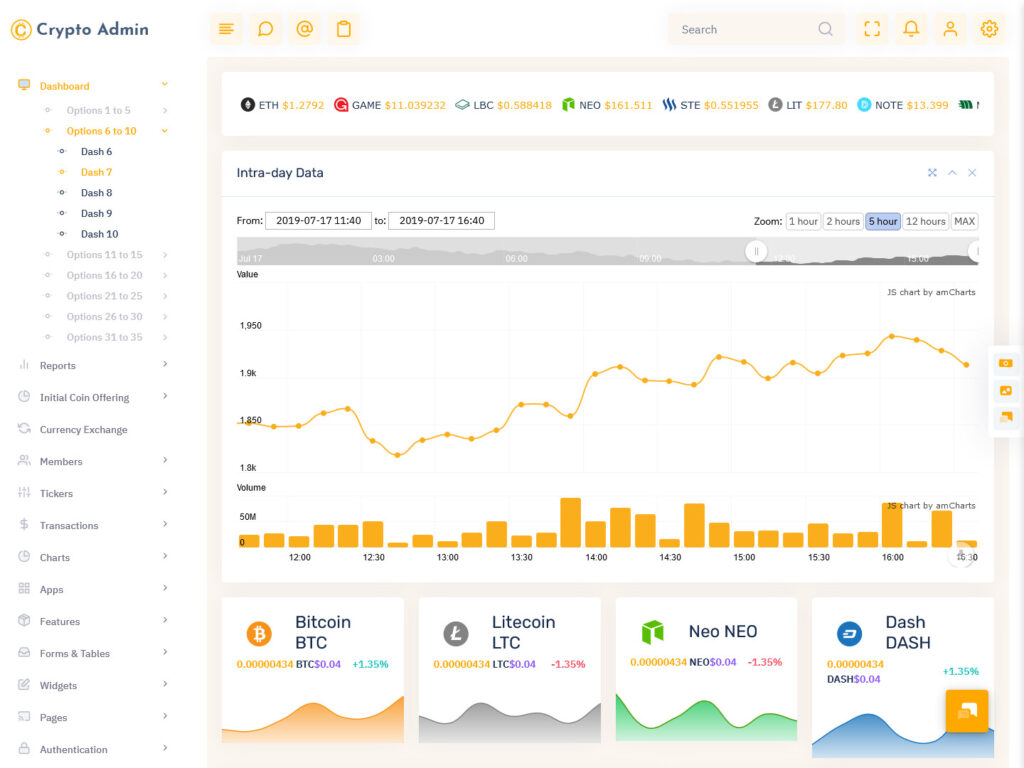Go to the Currency Exchange section
The height and width of the screenshot is (768, 1024).
(x=85, y=429)
